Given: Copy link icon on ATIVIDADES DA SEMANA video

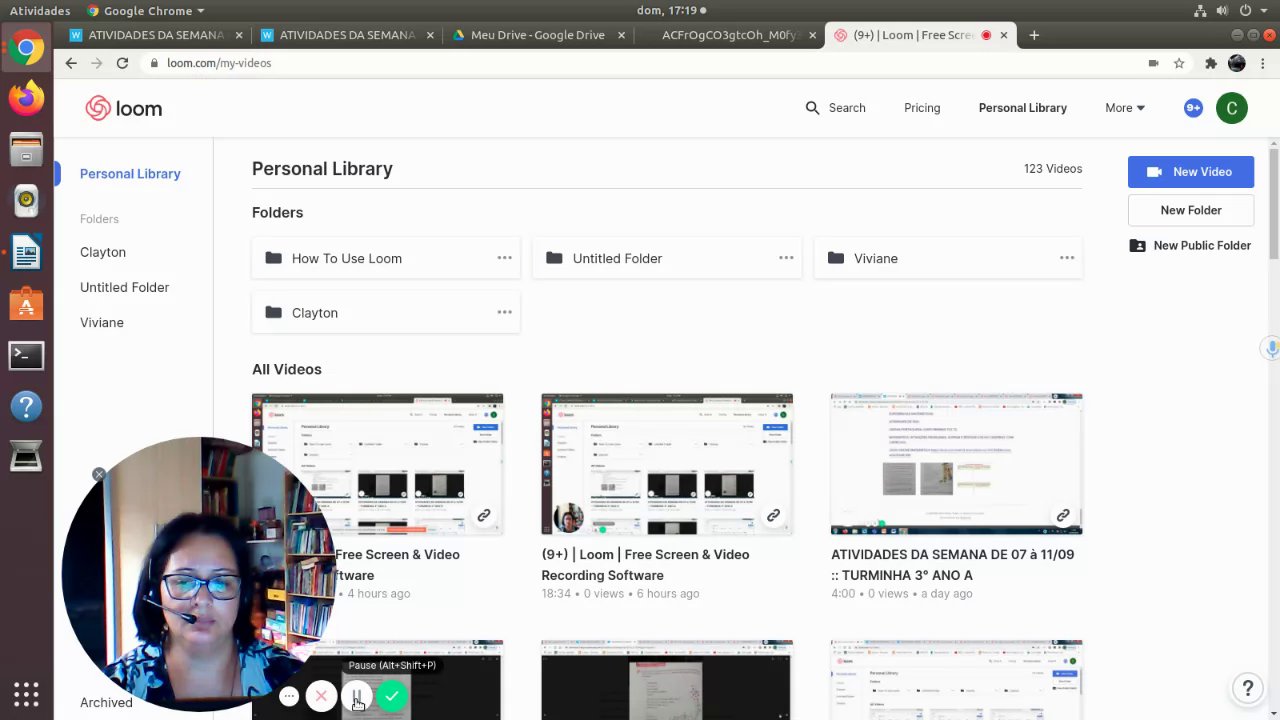Looking at the screenshot, I should click(1063, 515).
